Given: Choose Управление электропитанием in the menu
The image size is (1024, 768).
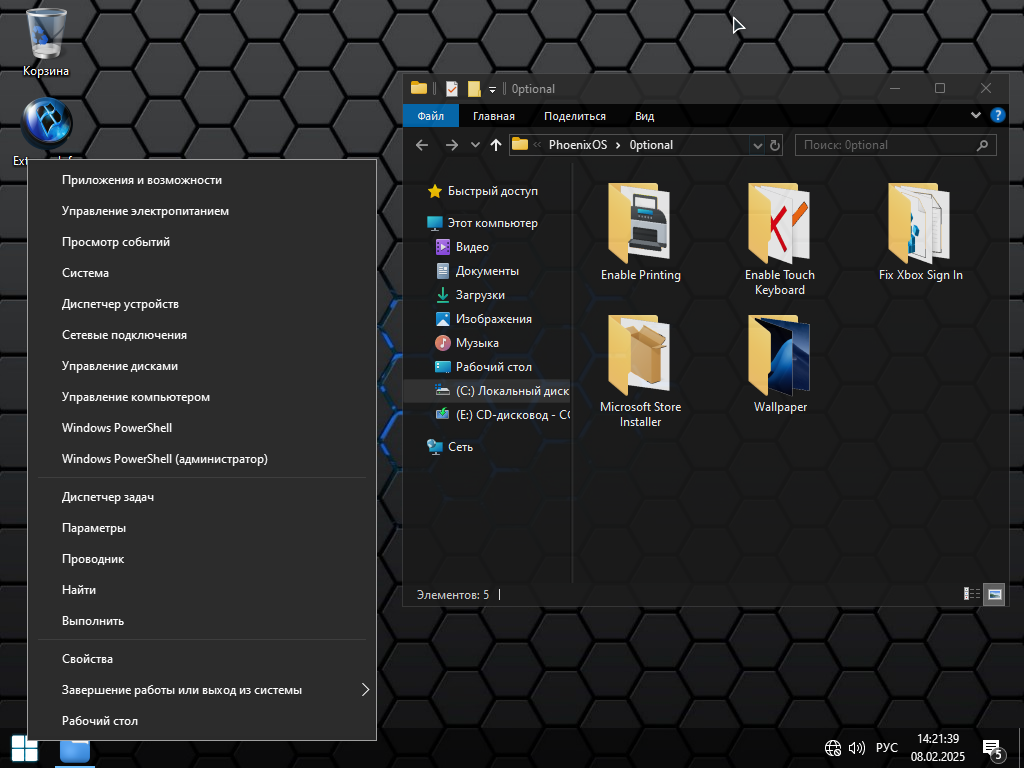Looking at the screenshot, I should (x=202, y=211).
